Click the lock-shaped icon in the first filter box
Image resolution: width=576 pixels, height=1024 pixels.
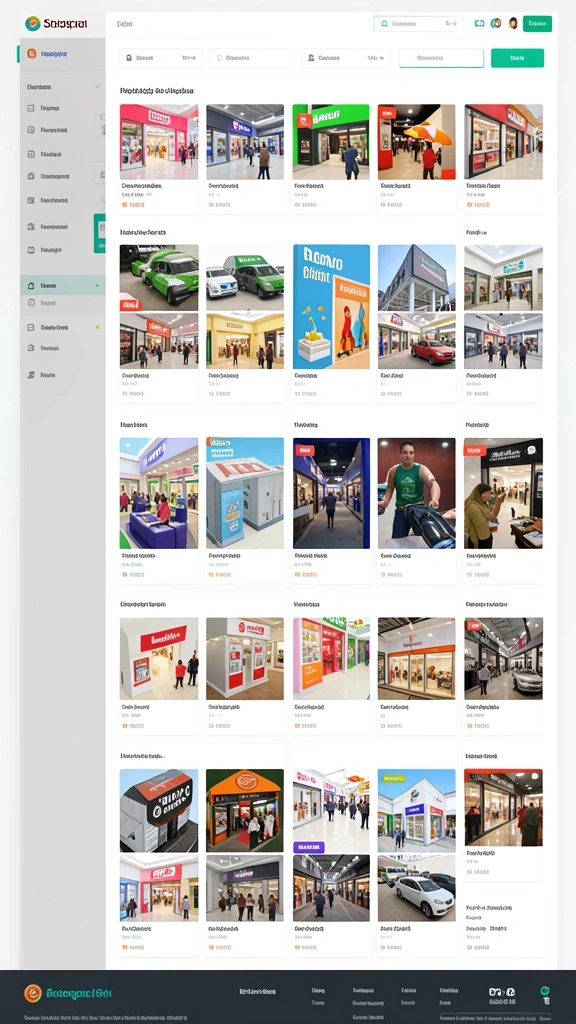129,57
